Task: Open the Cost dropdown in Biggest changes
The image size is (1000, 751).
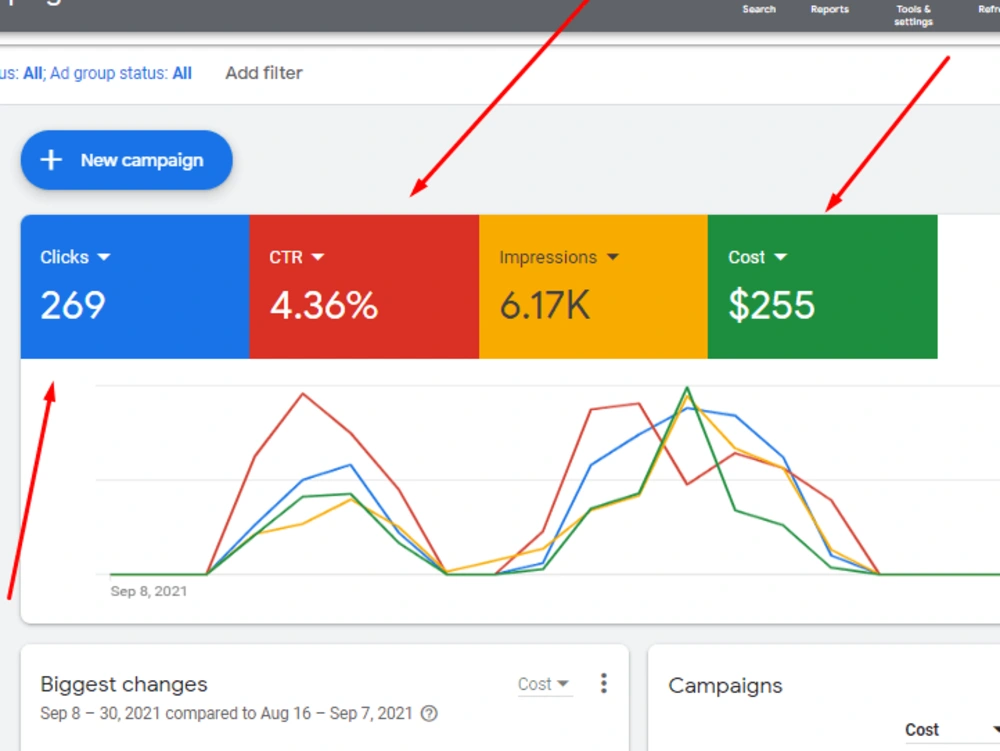Action: coord(543,684)
